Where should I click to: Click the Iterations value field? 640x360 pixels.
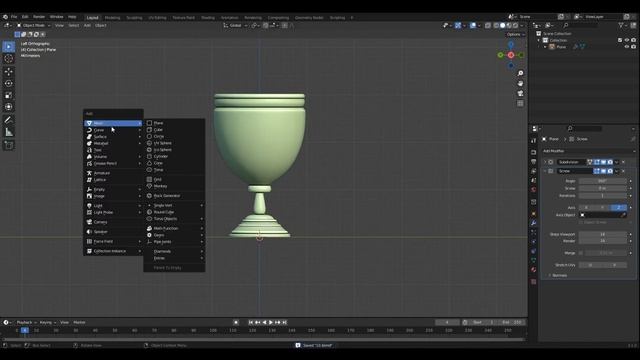pyautogui.click(x=602, y=196)
